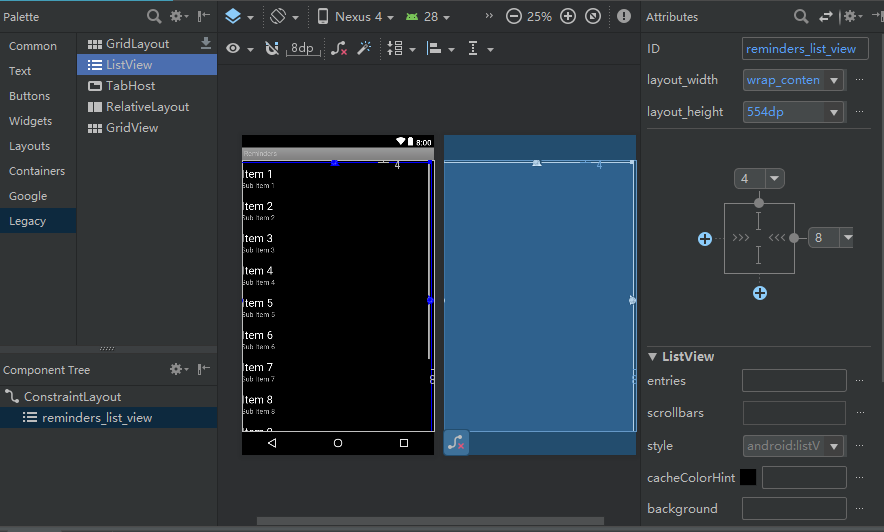Screen dimensions: 884x532
Task: Open entries resource picker ellipsis
Action: coord(859,381)
